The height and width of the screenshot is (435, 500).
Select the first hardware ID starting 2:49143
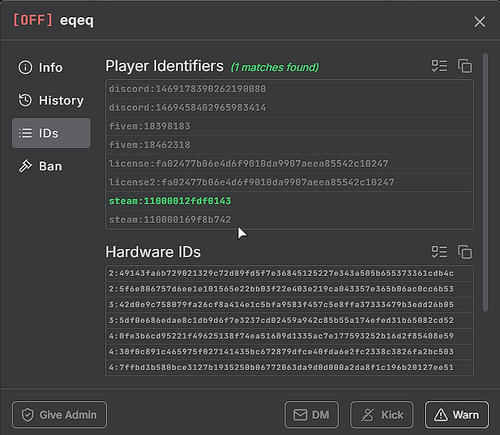(x=289, y=273)
